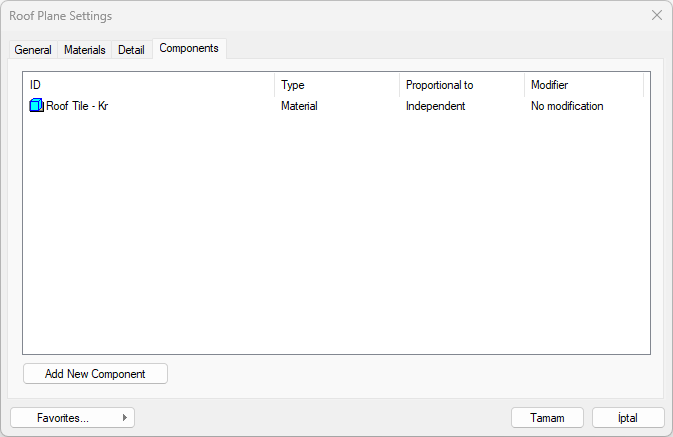Go to the Detail tab
Image resolution: width=673 pixels, height=437 pixels.
tap(131, 50)
